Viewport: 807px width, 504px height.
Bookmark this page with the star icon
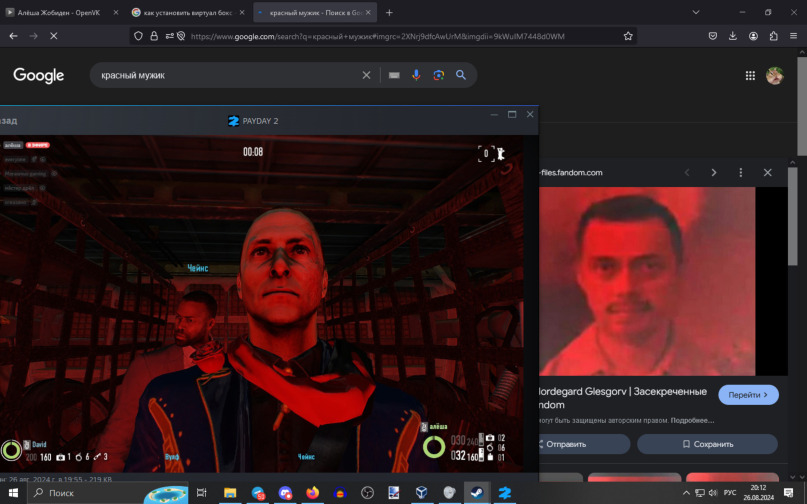click(x=628, y=35)
